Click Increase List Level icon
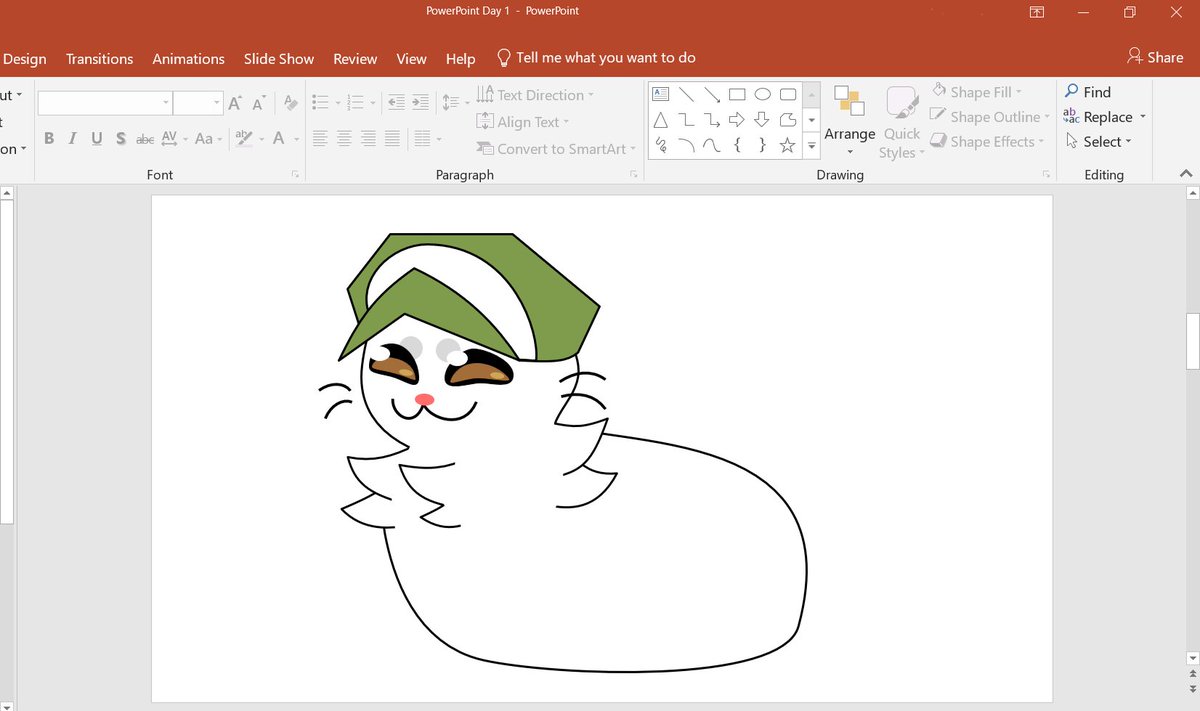 [421, 103]
